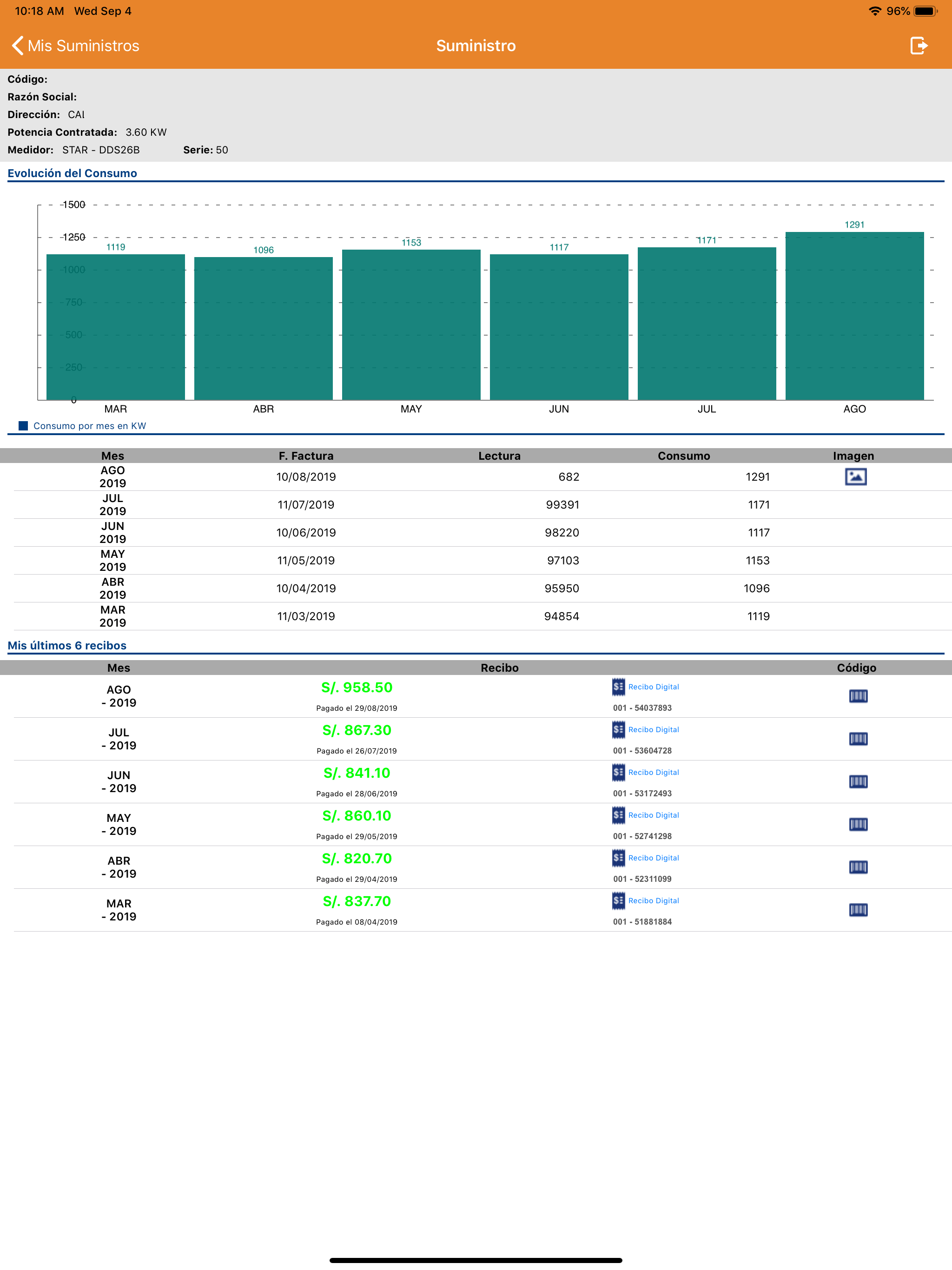
Task: Open barcode icon for JUN 2019 receipt
Action: tap(858, 781)
